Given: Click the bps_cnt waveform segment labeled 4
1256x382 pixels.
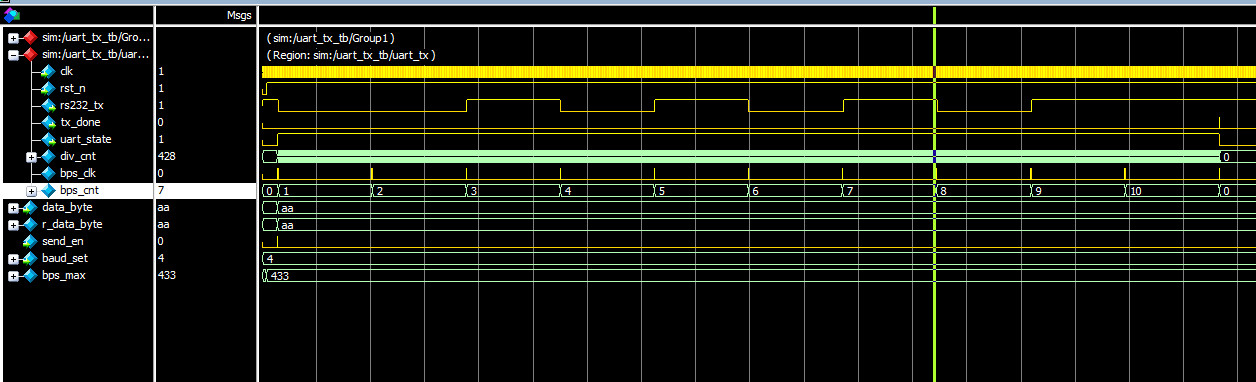Looking at the screenshot, I should click(x=606, y=190).
